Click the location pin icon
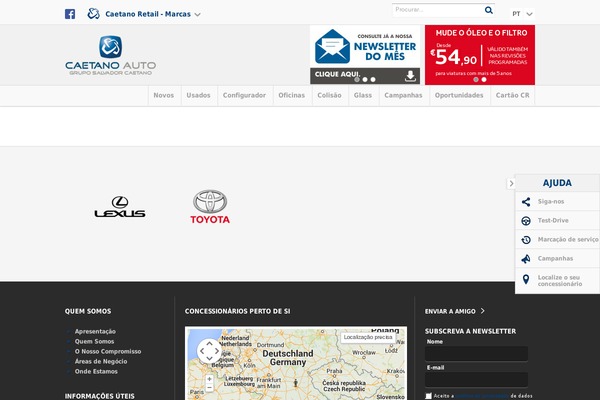600x400 pixels. point(526,280)
